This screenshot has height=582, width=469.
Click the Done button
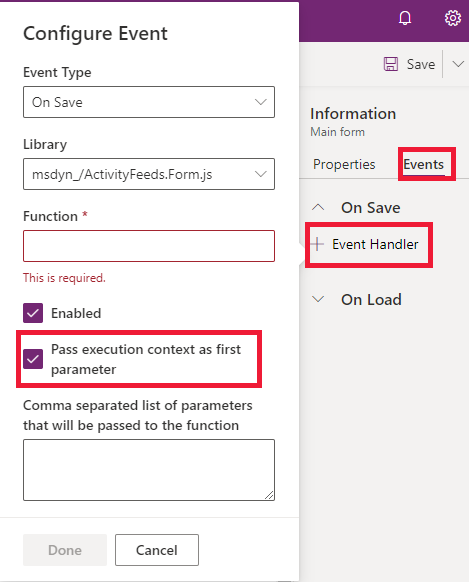[x=65, y=550]
